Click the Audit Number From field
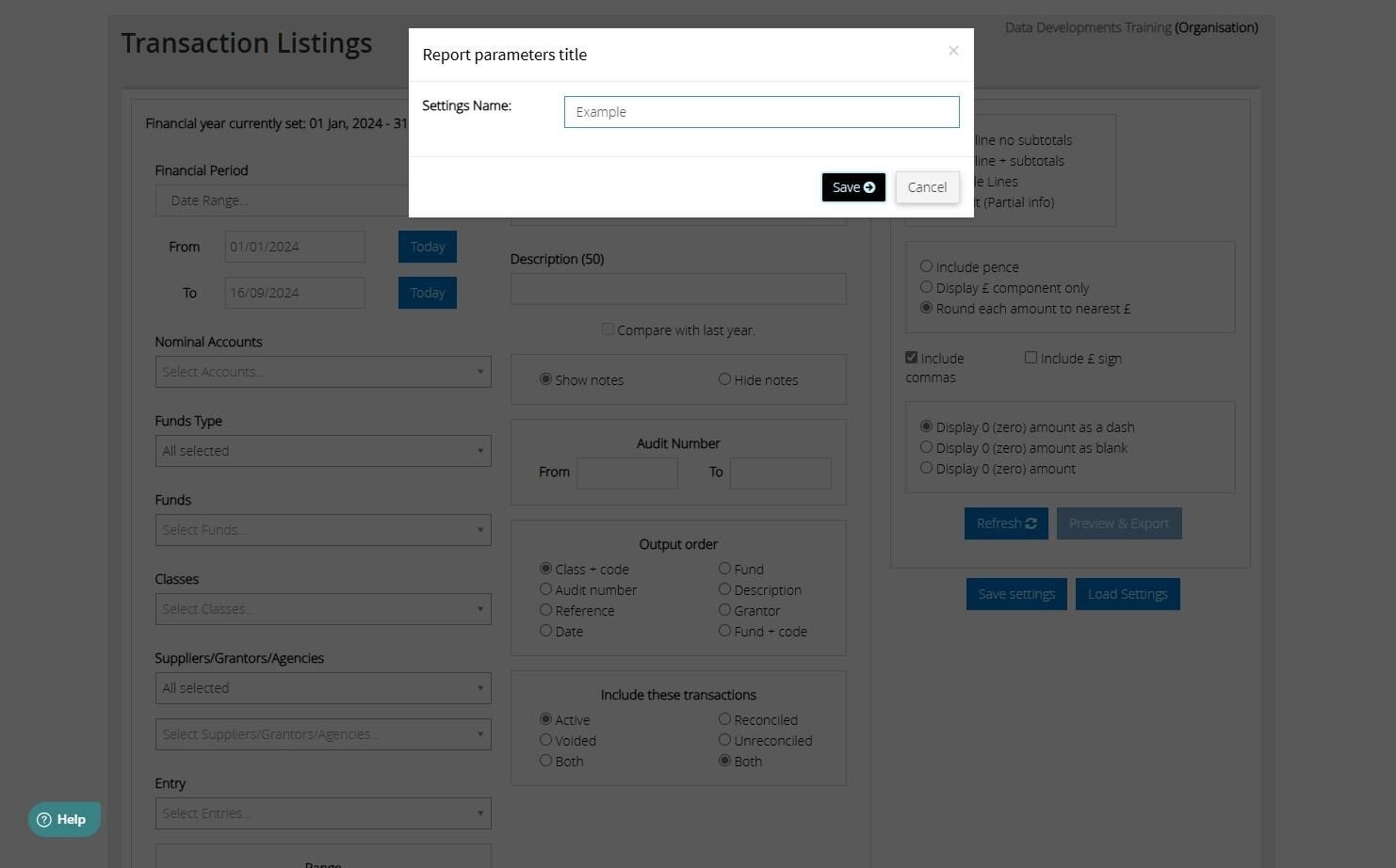 pos(627,474)
